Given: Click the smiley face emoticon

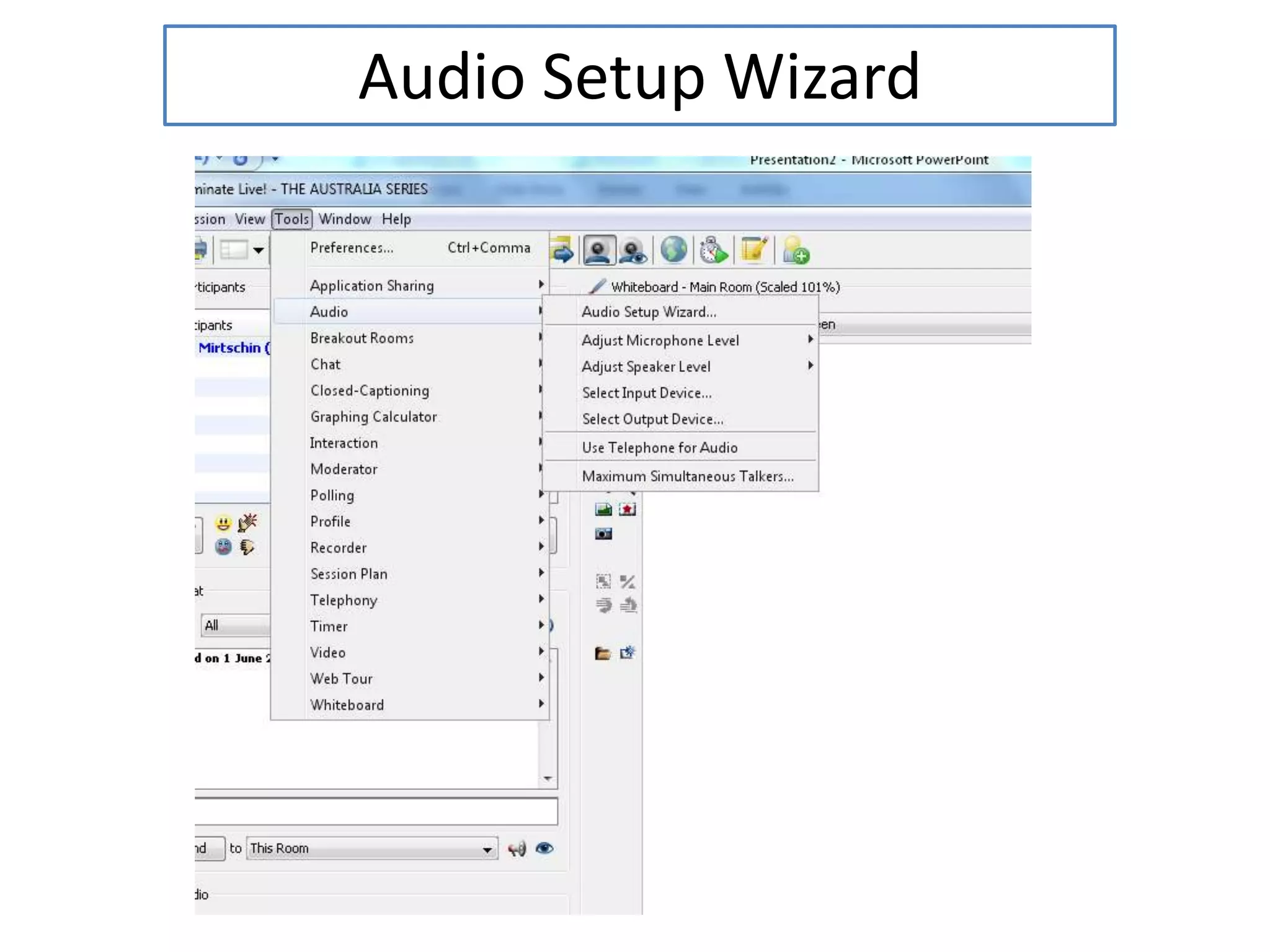Looking at the screenshot, I should click(x=223, y=524).
